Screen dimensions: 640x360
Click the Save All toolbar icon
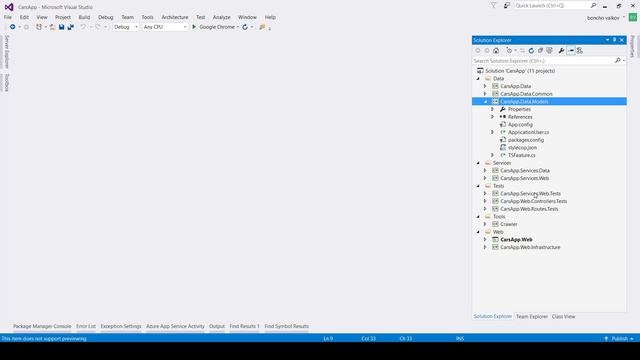pyautogui.click(x=71, y=27)
